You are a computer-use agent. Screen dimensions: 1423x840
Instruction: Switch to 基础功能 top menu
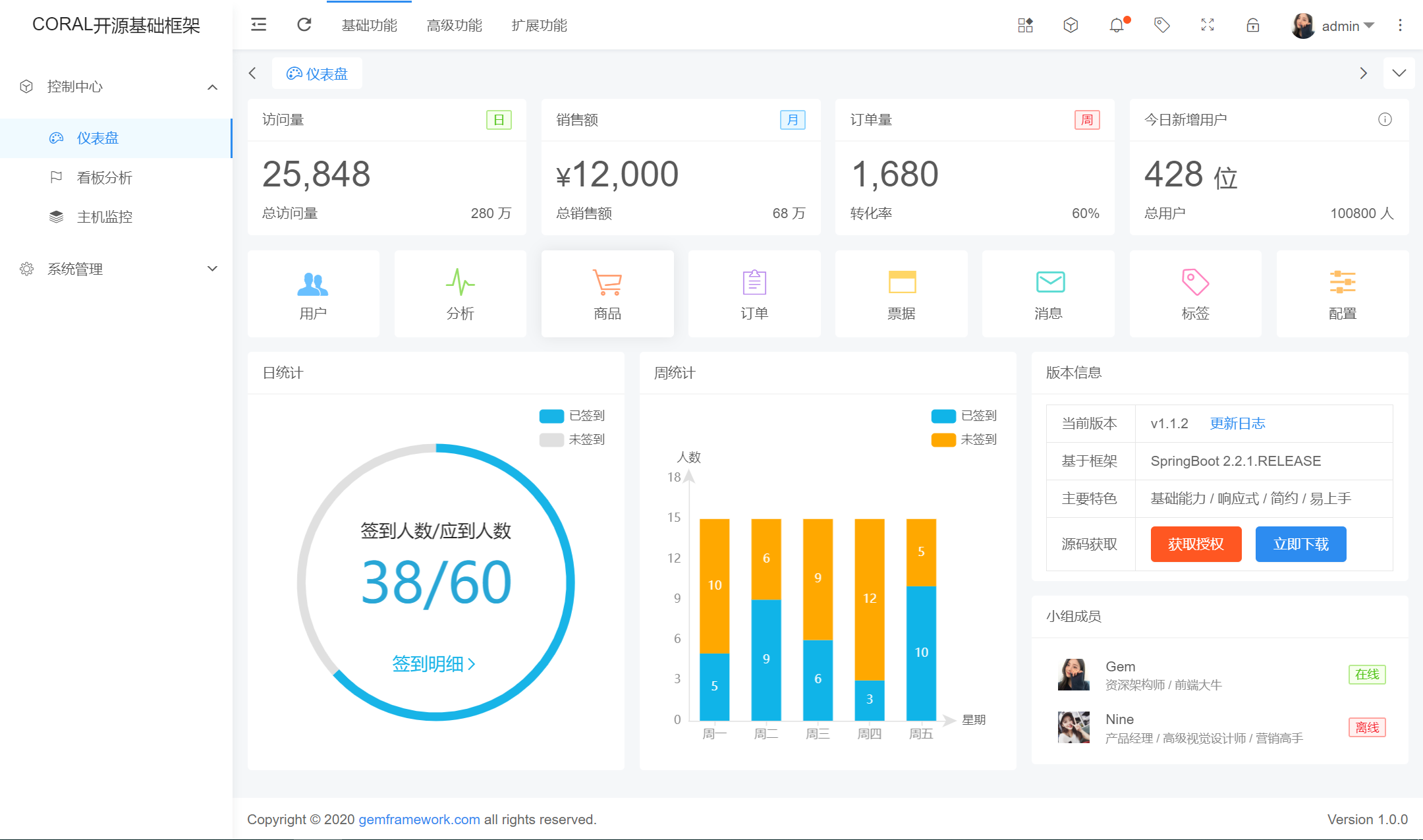tap(369, 25)
